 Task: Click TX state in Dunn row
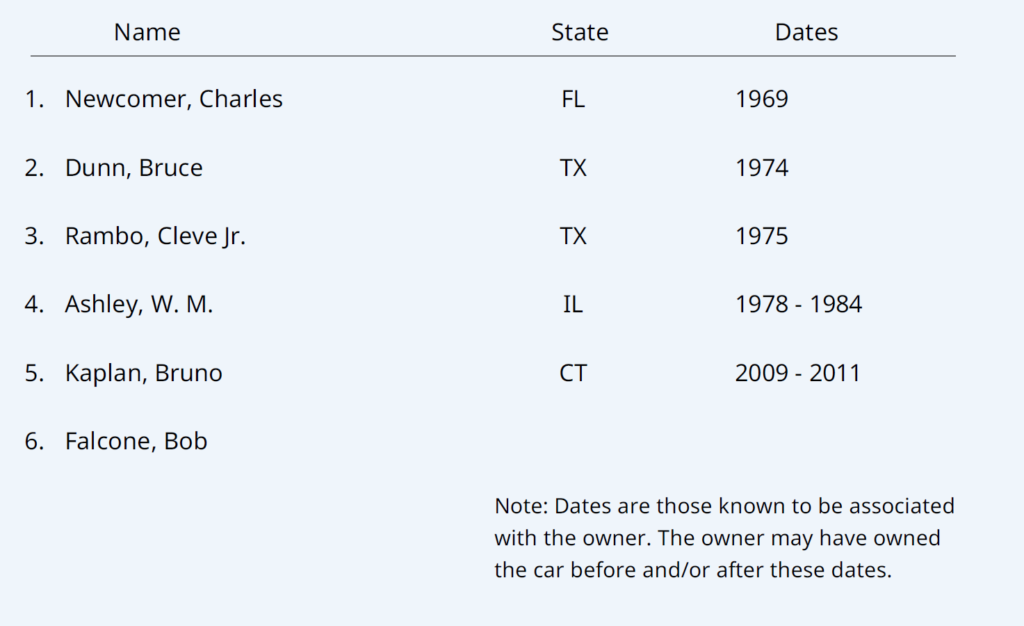pyautogui.click(x=573, y=168)
